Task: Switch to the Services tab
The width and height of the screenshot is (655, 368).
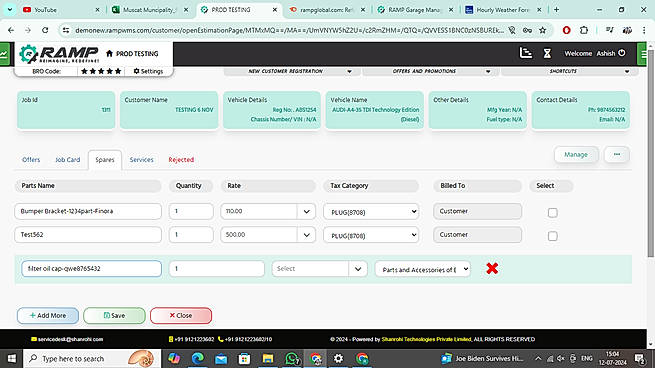Action: pyautogui.click(x=141, y=160)
